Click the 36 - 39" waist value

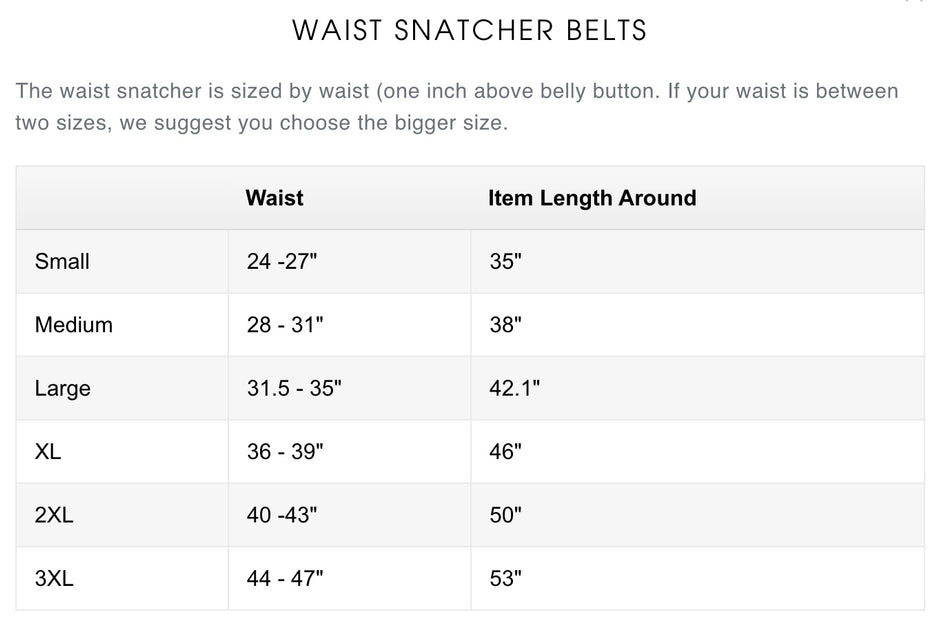pos(285,452)
